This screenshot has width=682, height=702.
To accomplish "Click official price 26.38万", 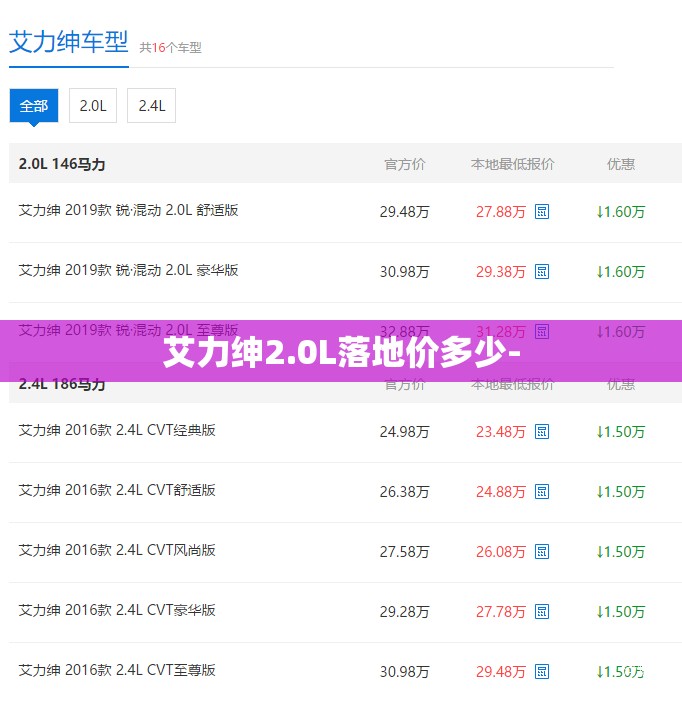I will click(x=404, y=492).
